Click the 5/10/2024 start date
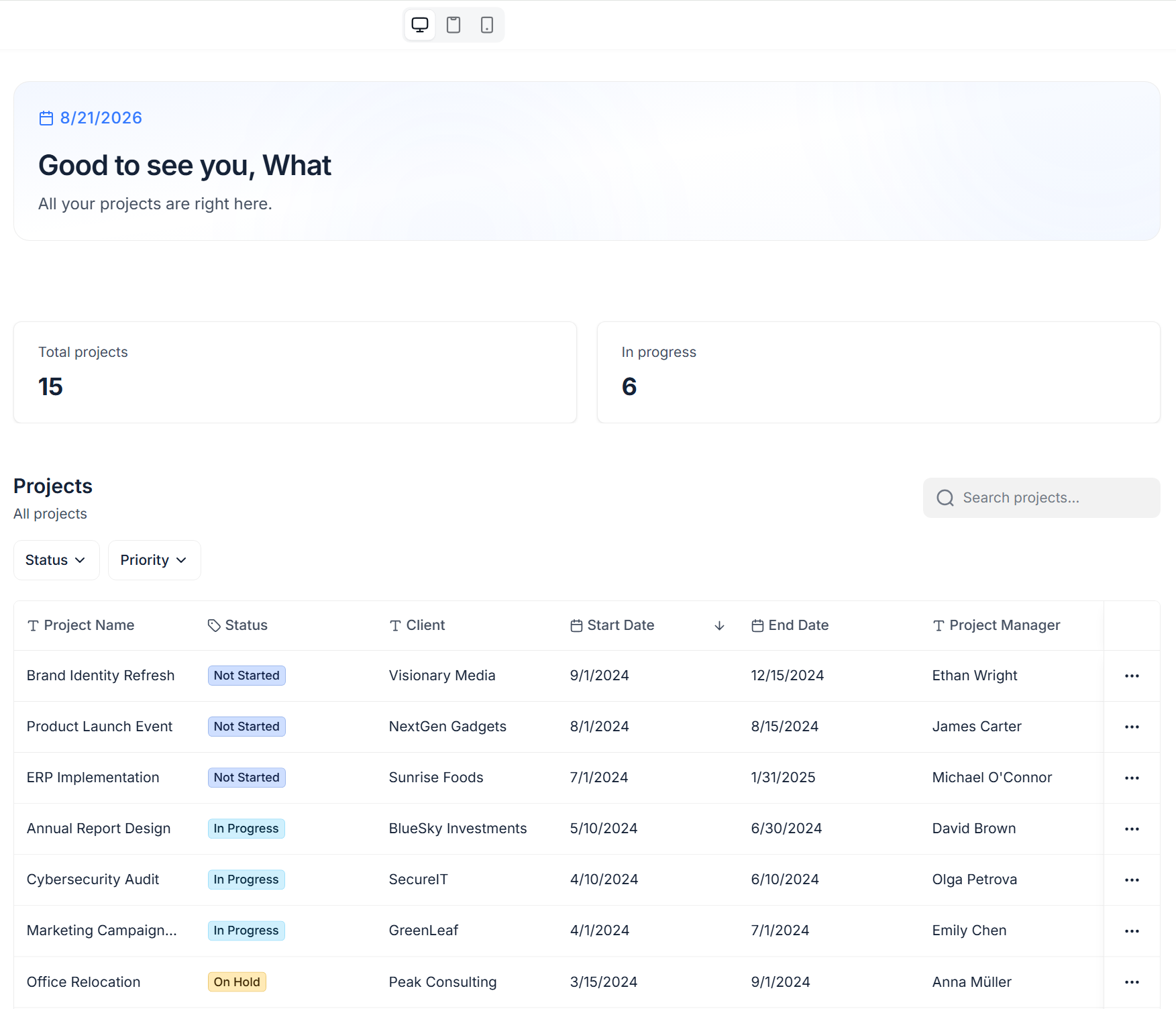This screenshot has width=1176, height=1009. coord(603,829)
